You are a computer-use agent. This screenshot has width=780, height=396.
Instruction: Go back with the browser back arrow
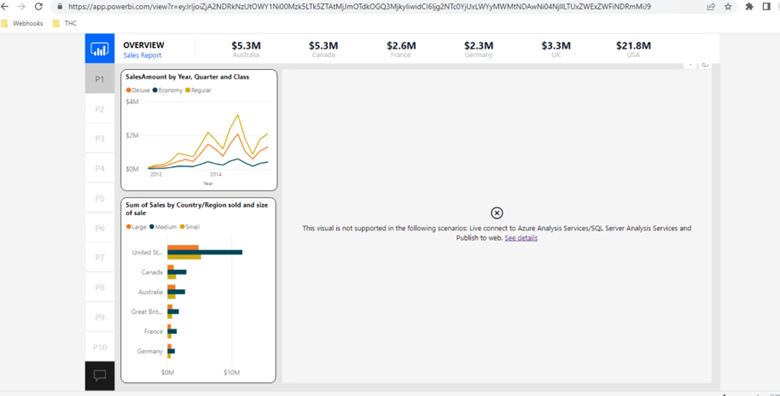[x=5, y=6]
